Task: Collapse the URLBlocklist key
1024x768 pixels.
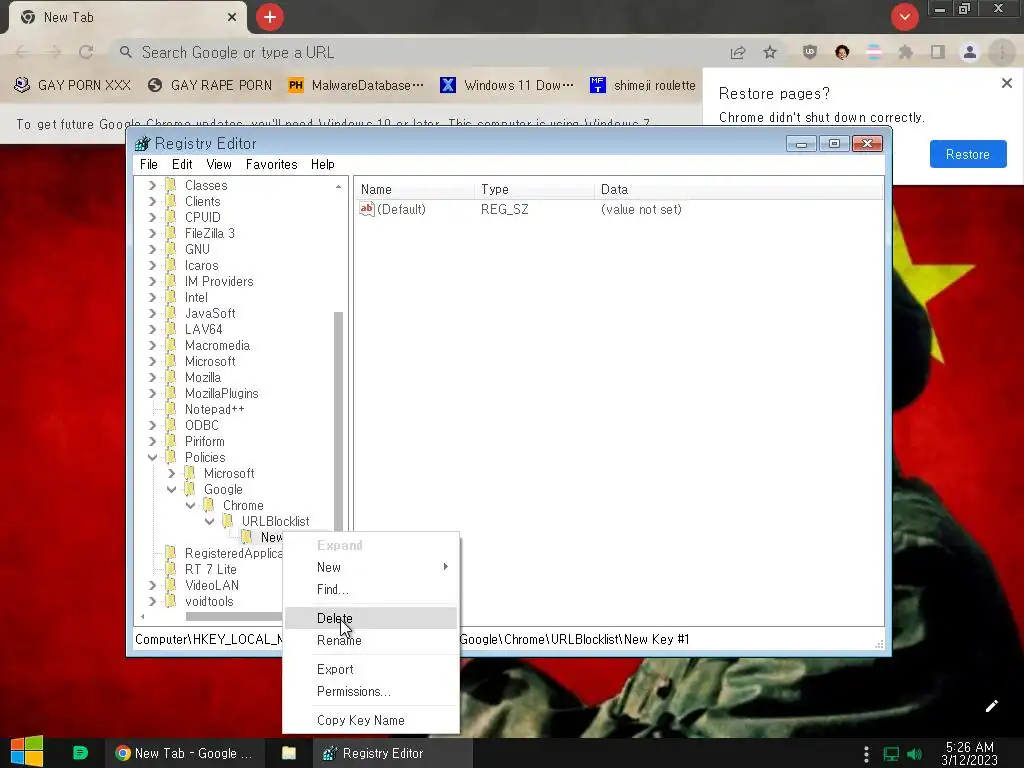Action: pyautogui.click(x=209, y=521)
